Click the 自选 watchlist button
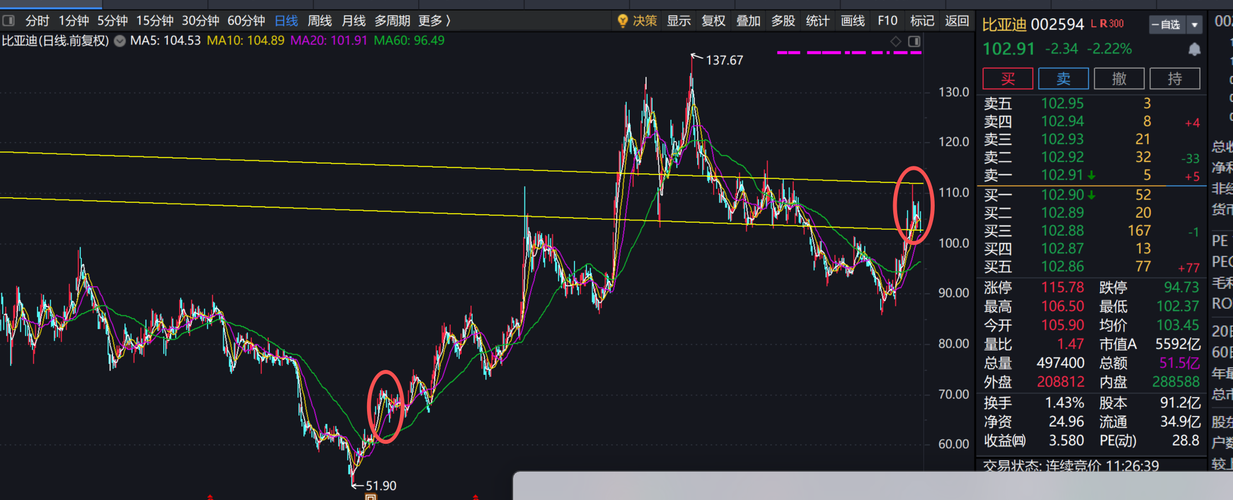This screenshot has width=1233, height=500. tap(1166, 24)
